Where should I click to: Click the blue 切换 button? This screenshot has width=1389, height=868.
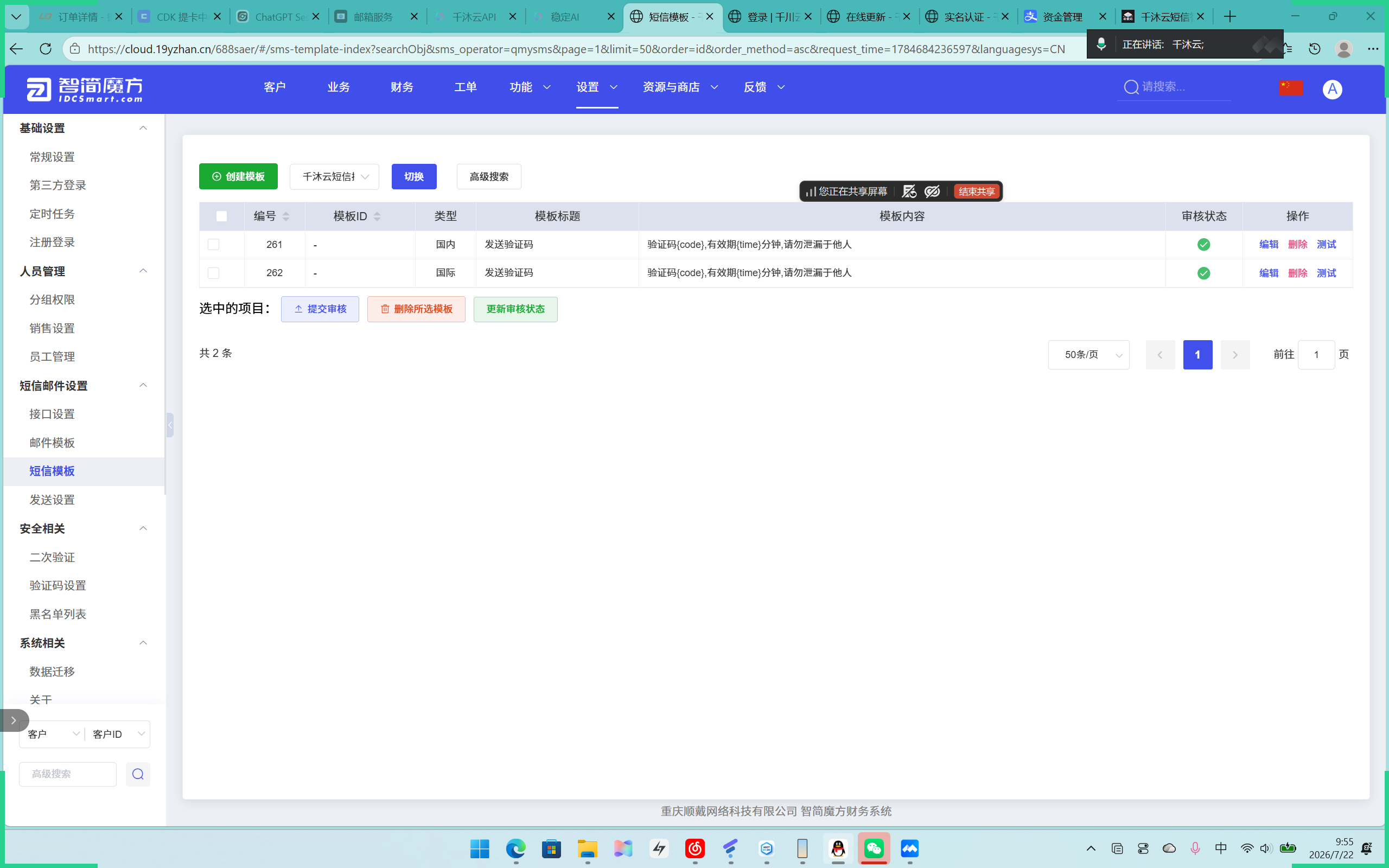[414, 176]
